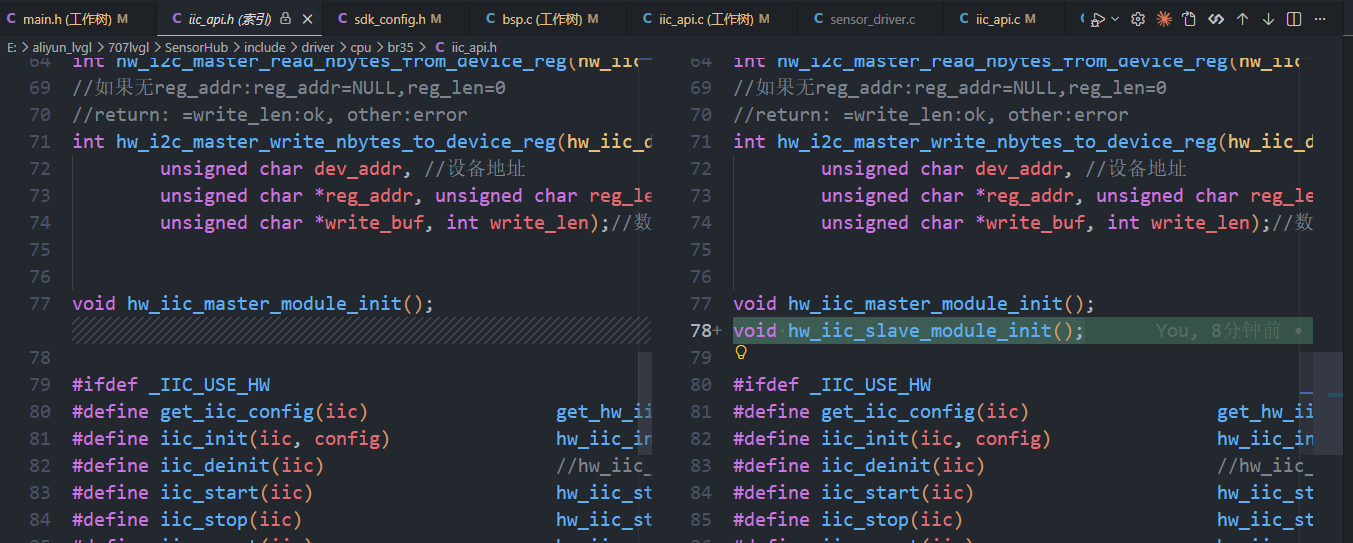The image size is (1353, 543).
Task: Click the lock icon on iic_api.h tab
Action: coord(286,19)
